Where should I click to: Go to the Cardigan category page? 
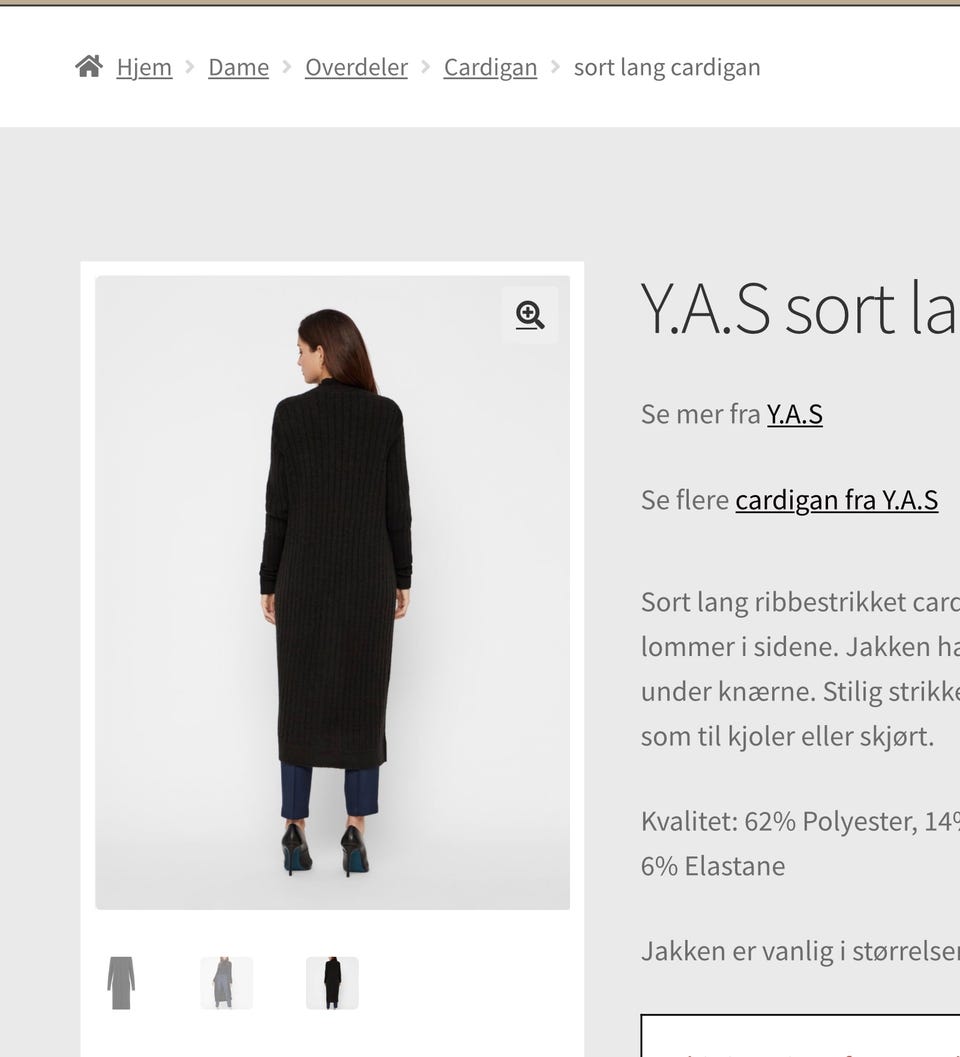[490, 67]
